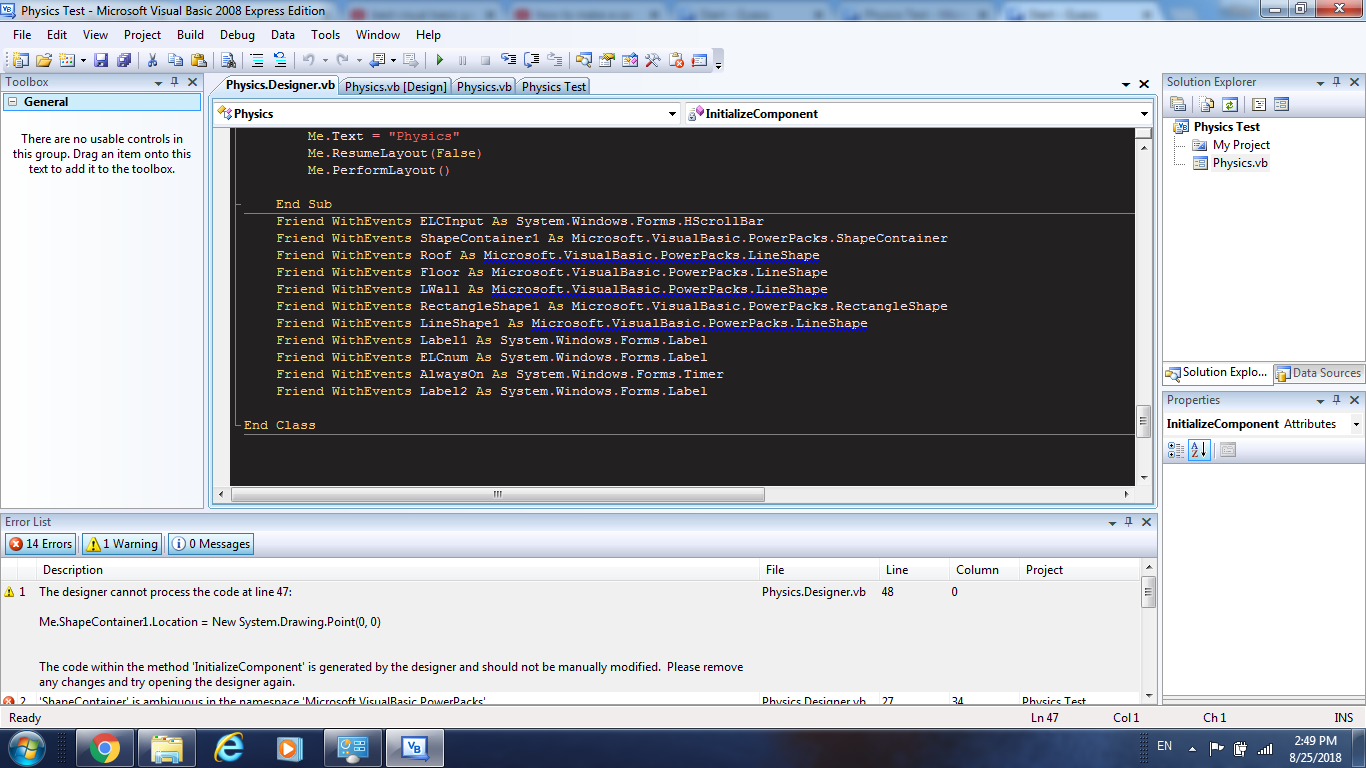Click Refresh icon in Solution Explorer
This screenshot has height=768, width=1366.
[x=1230, y=104]
